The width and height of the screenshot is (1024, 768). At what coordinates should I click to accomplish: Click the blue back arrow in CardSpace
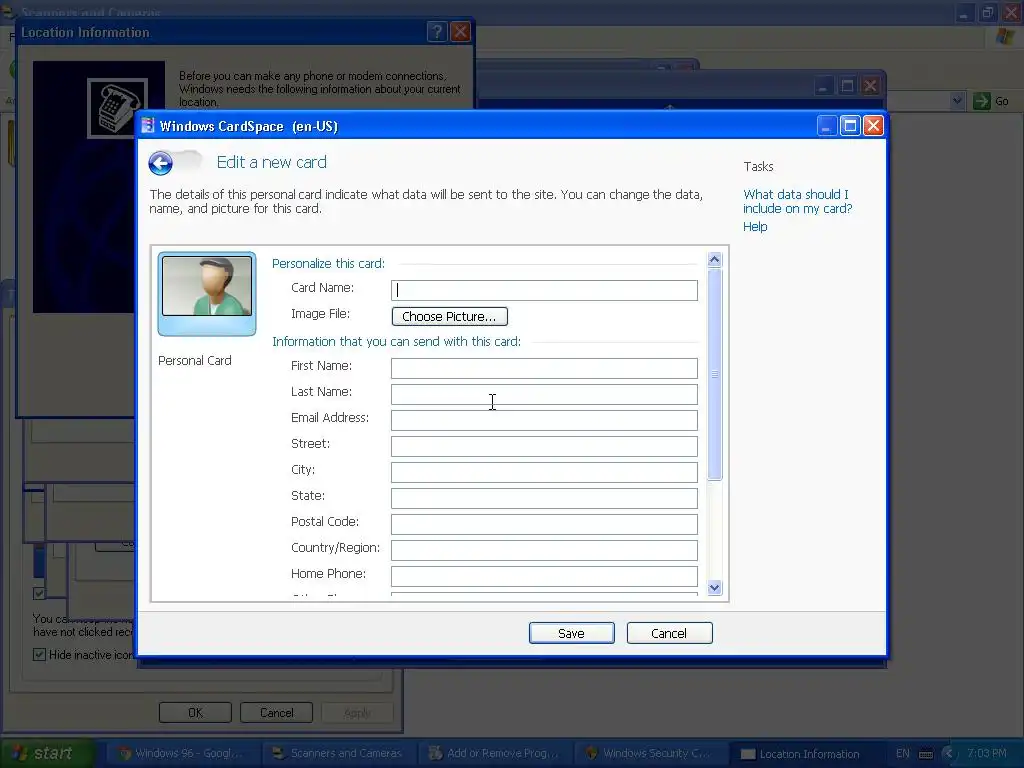[161, 163]
